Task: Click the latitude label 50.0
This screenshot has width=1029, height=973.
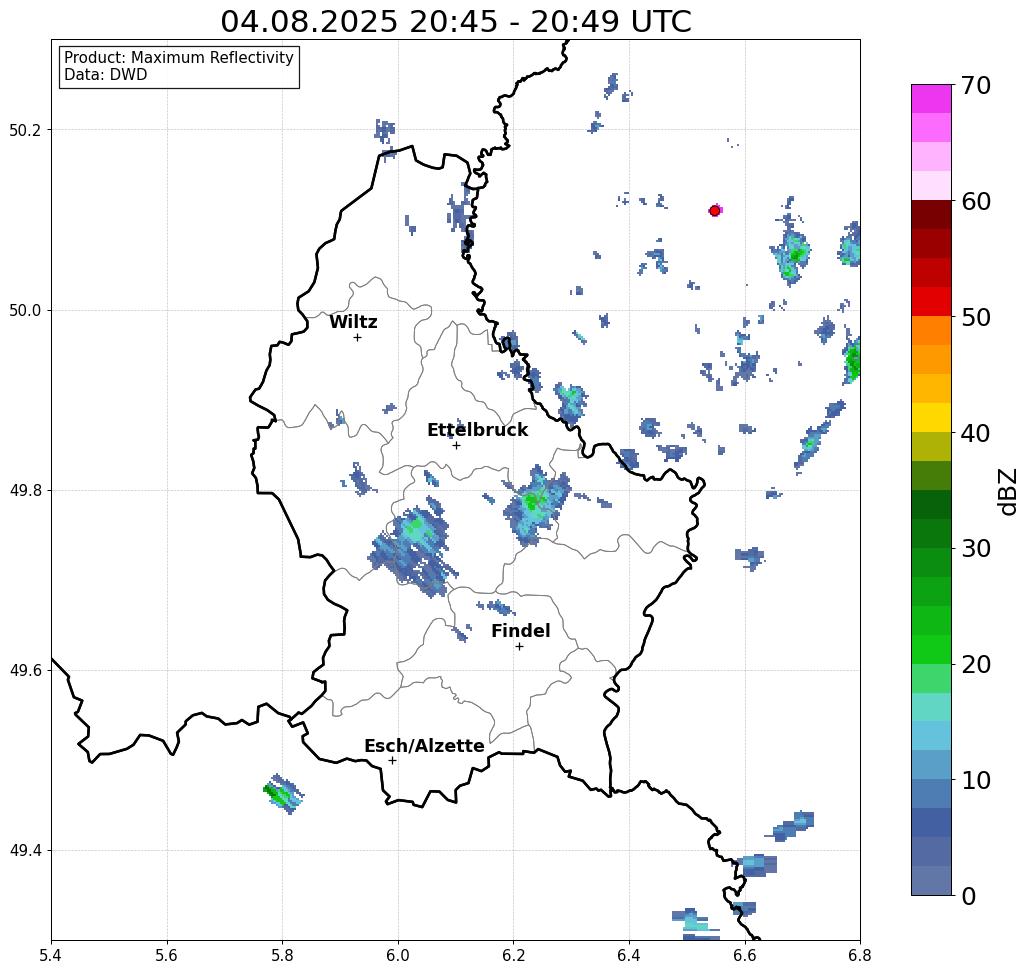Action: (25, 310)
